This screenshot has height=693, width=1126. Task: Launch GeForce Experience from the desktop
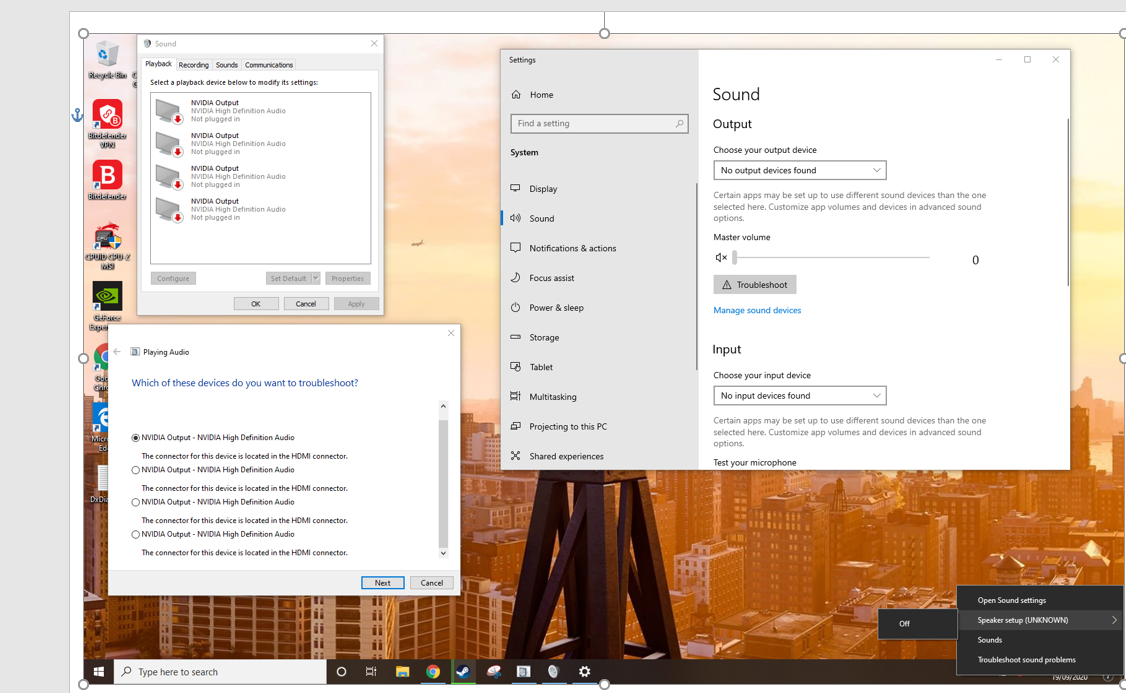(107, 305)
